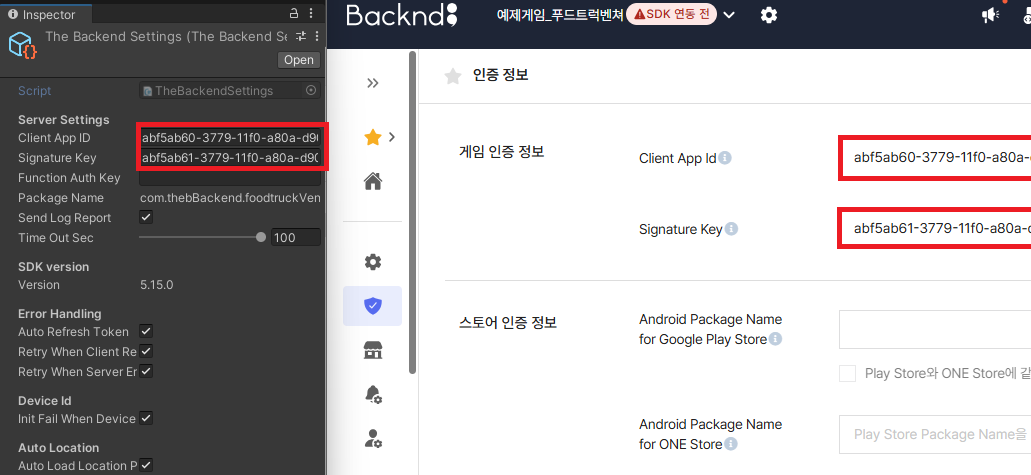
Task: Toggle Init Fail When Device checkbox
Action: 146,418
